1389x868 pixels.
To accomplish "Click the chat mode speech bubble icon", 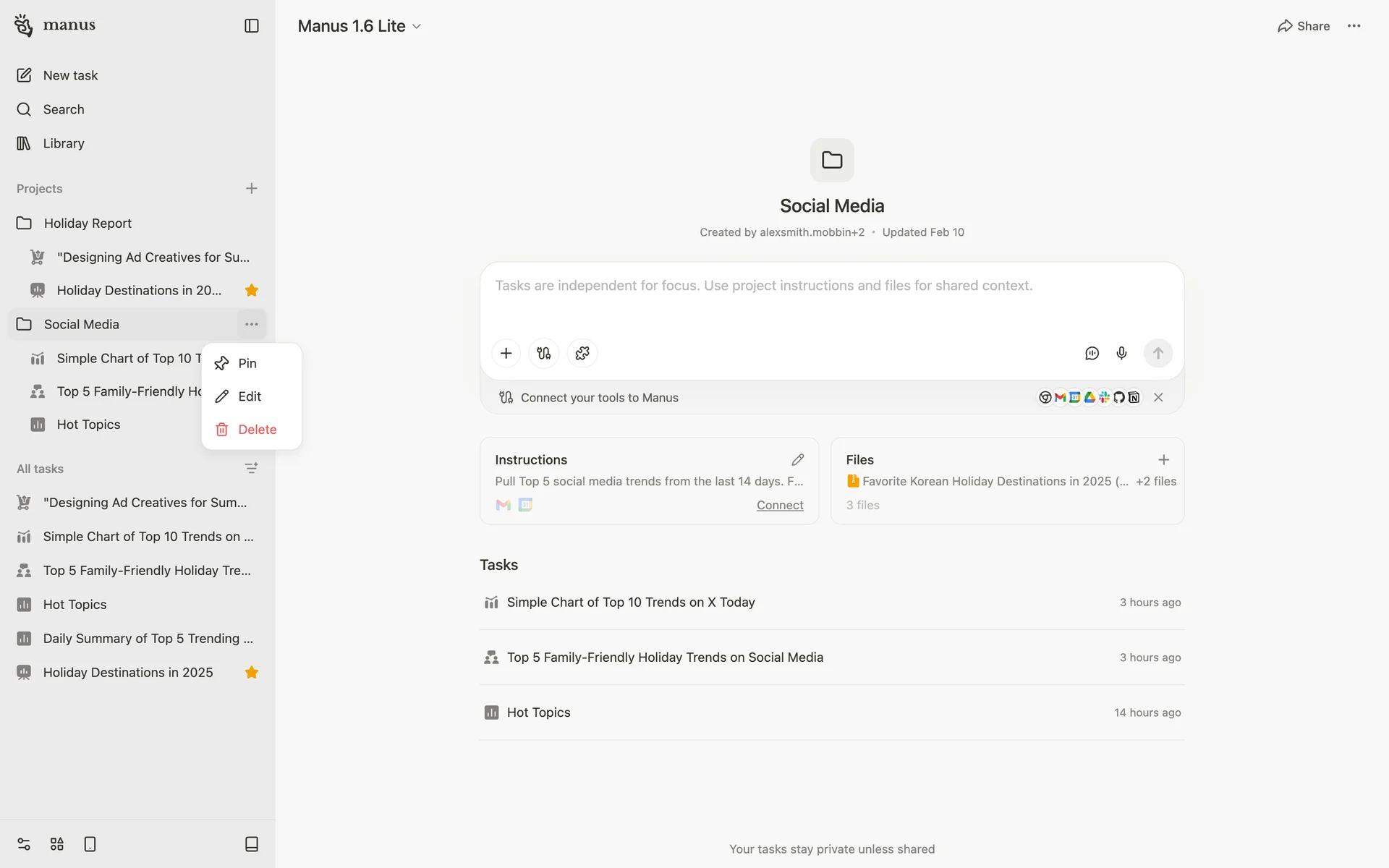I will tap(1092, 353).
